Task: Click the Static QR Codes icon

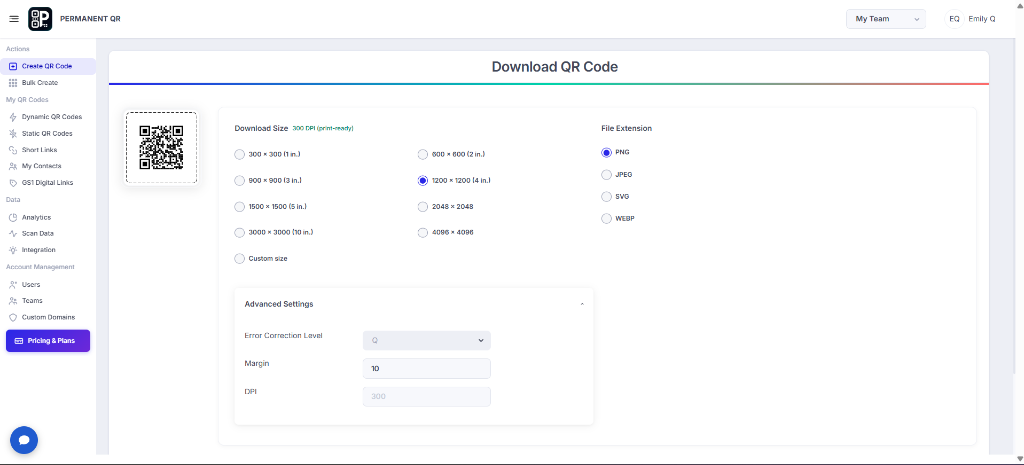Action: click(13, 133)
